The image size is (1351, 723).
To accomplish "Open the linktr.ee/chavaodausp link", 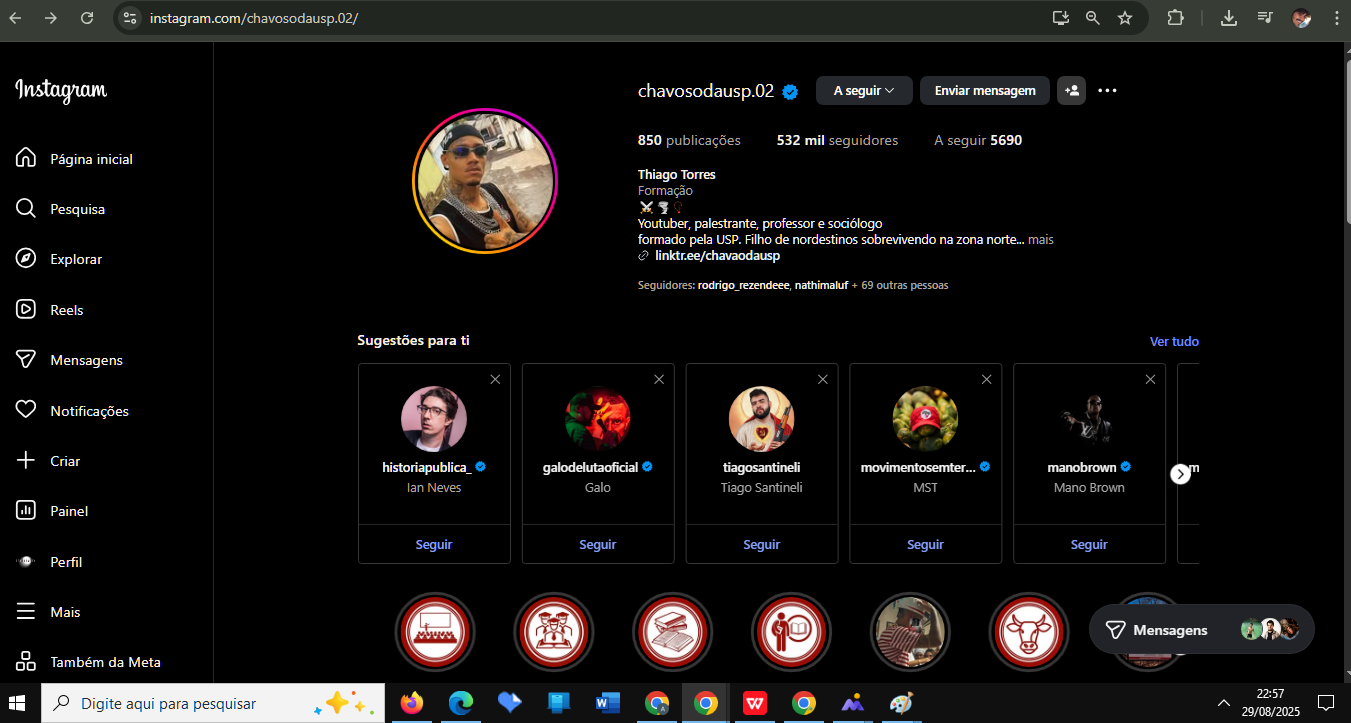I will point(717,256).
